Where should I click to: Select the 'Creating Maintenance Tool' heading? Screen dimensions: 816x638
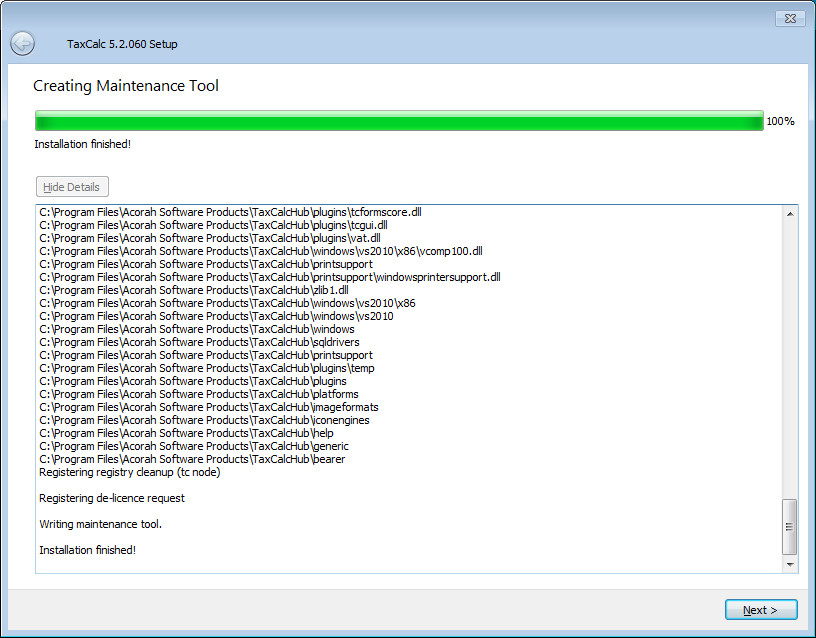coord(126,86)
